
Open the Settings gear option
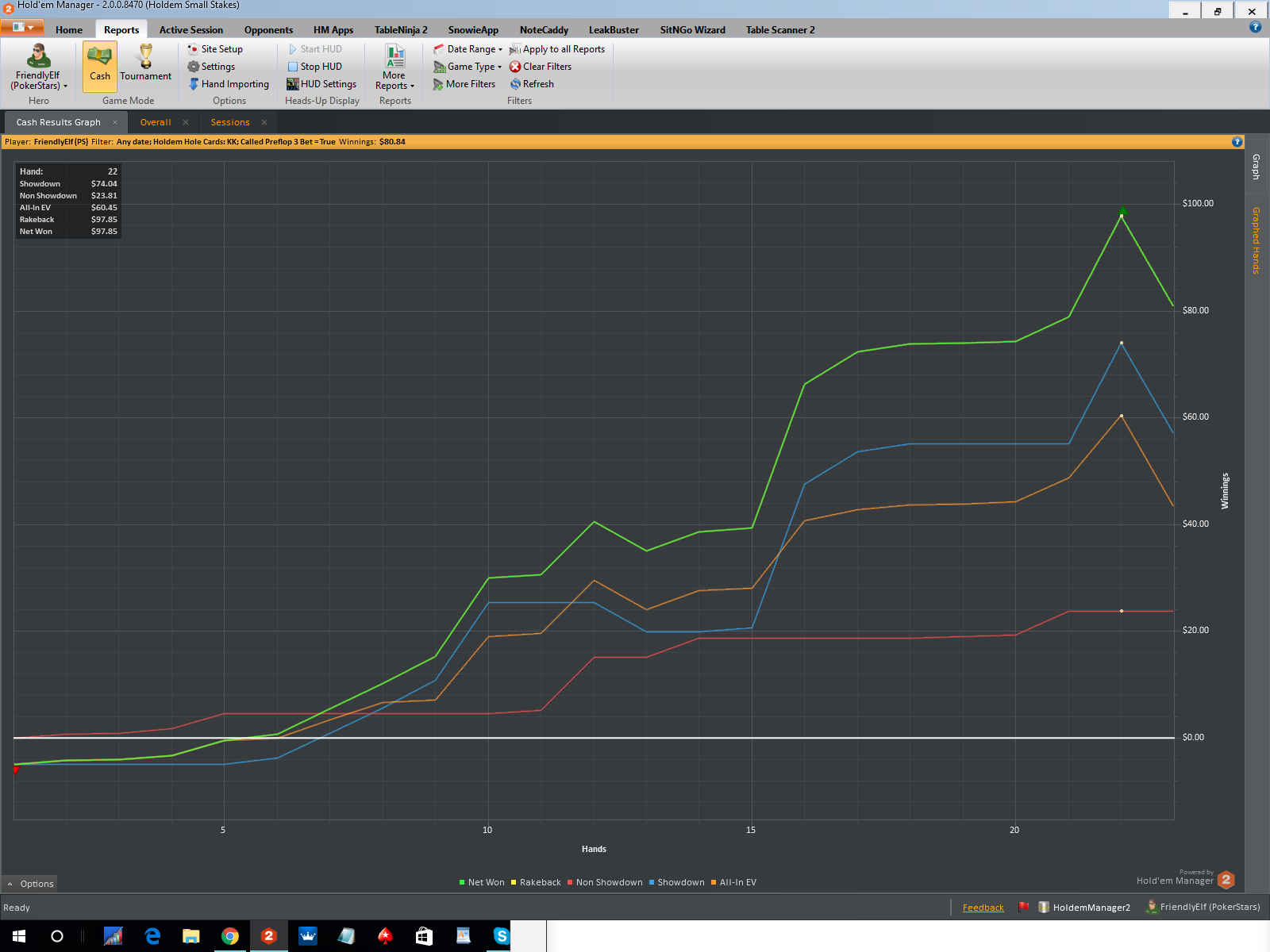coord(211,67)
